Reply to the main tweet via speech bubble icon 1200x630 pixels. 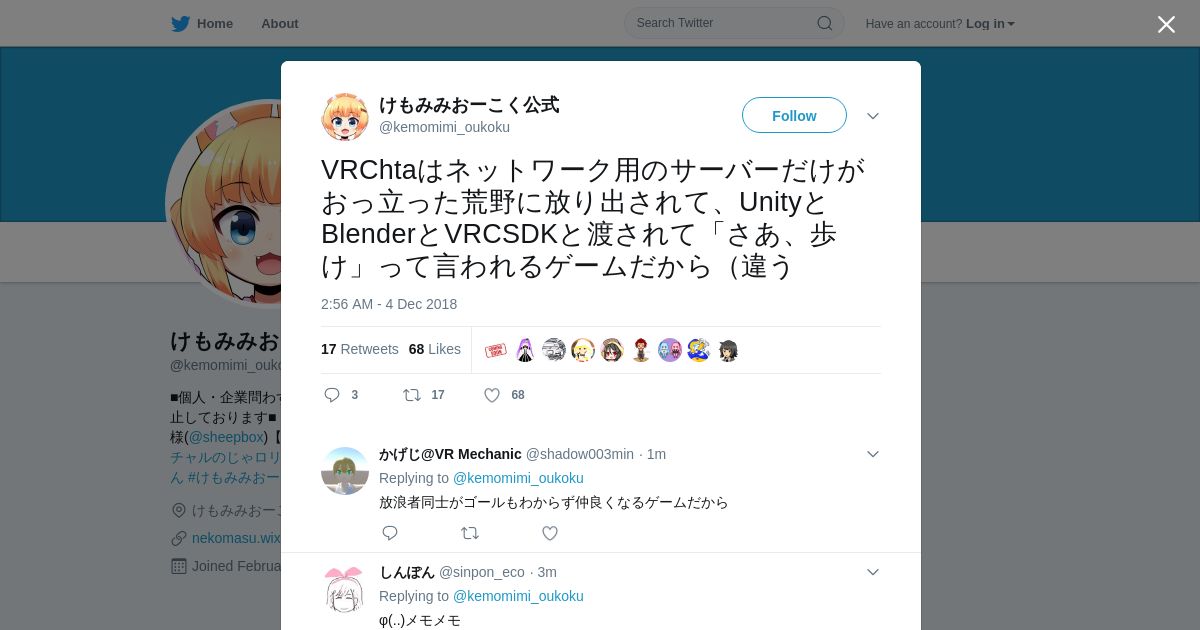(332, 395)
